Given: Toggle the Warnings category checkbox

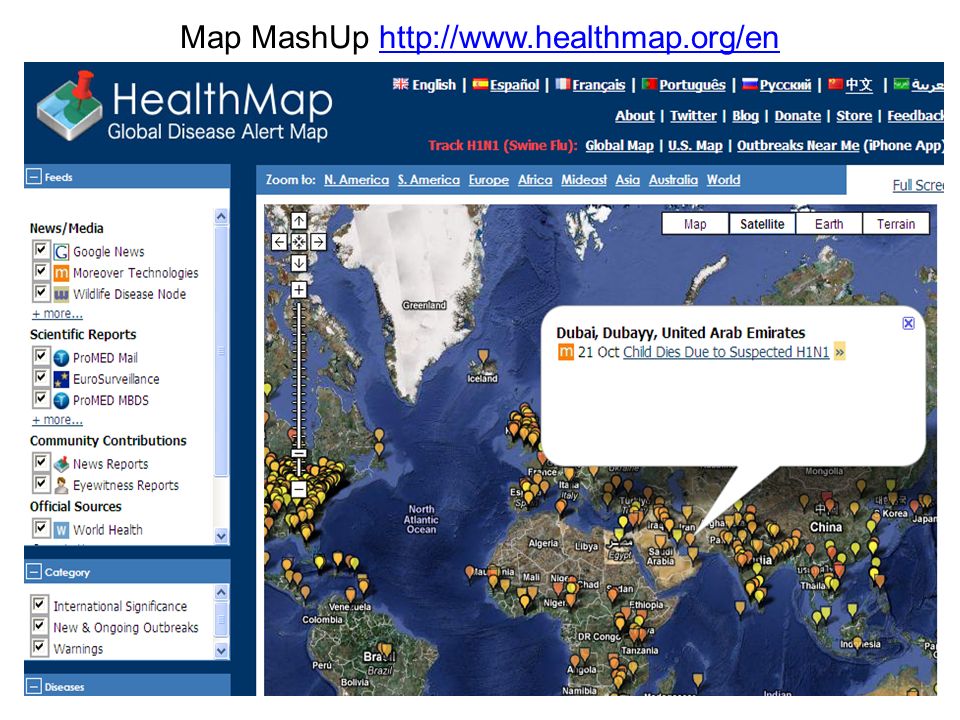Looking at the screenshot, I should 39,647.
